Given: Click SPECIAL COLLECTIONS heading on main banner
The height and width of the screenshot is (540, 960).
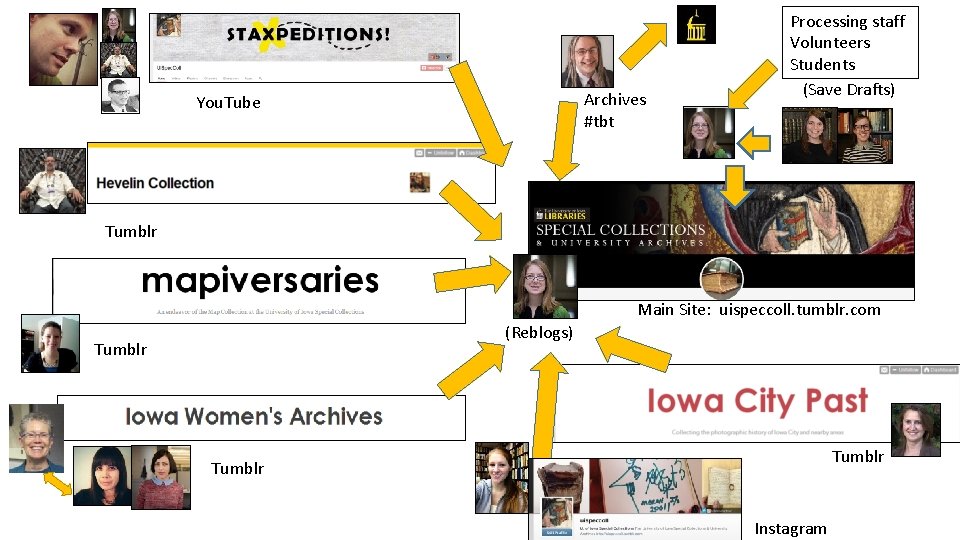Looking at the screenshot, I should click(621, 230).
